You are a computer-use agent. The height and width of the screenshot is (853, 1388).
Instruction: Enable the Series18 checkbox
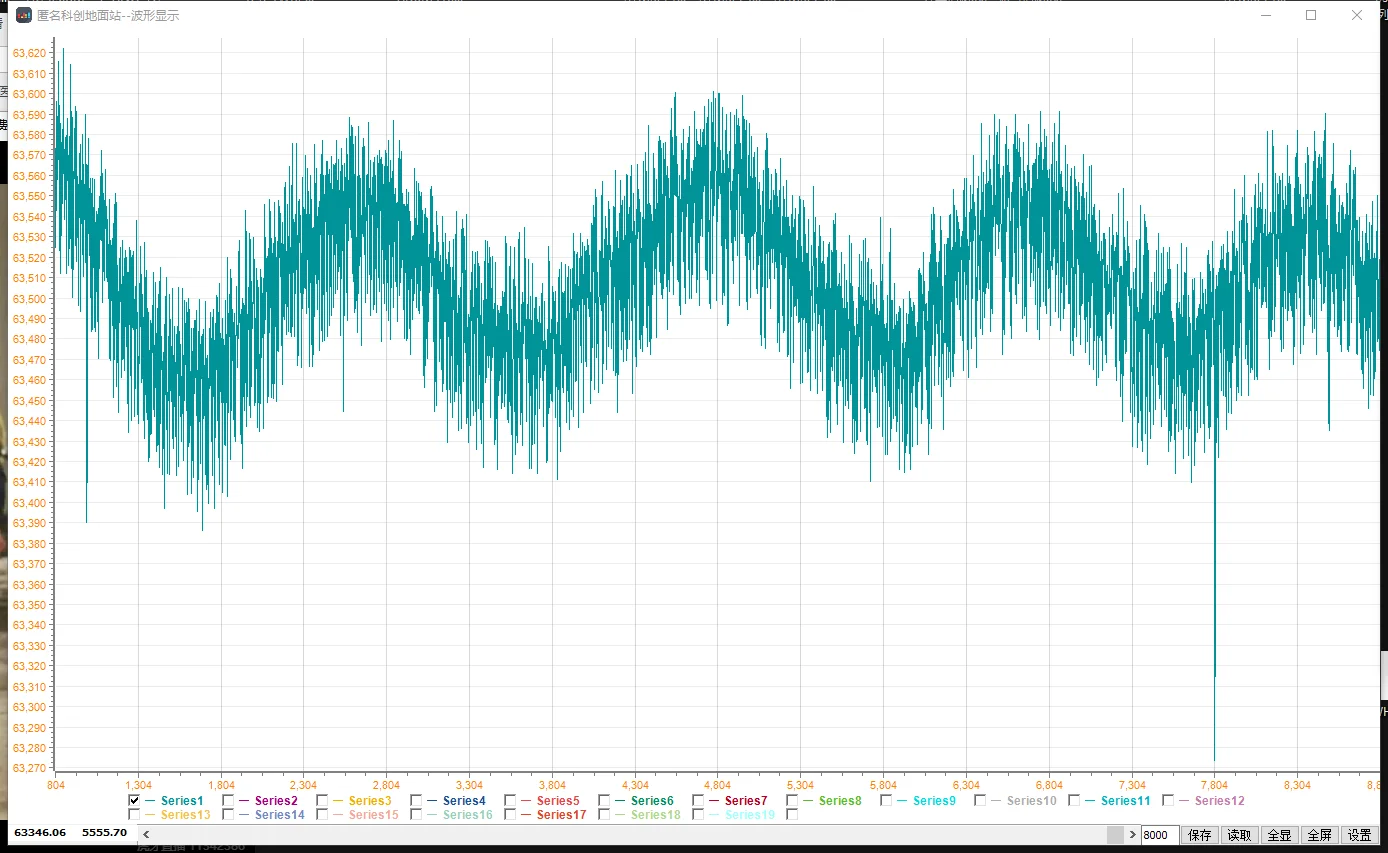coord(604,815)
